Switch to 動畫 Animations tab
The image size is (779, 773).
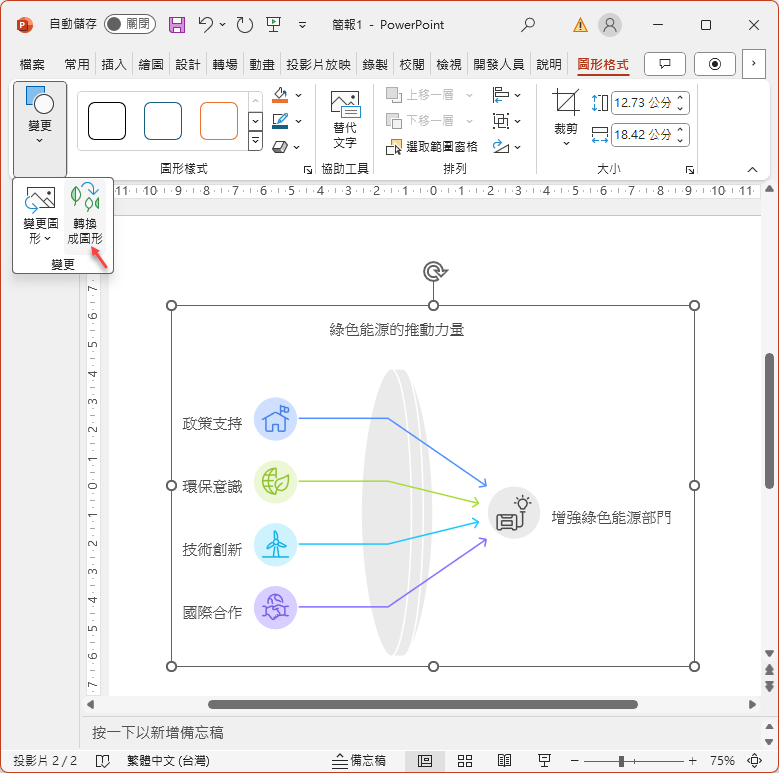262,65
